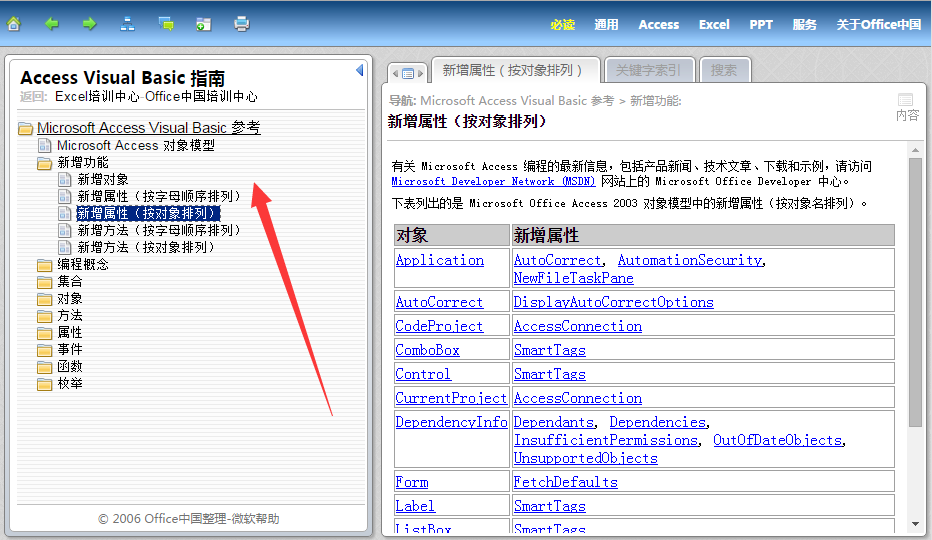This screenshot has width=932, height=540.
Task: Open Excel培训中心-Office中国培训中心 return link
Action: (x=156, y=96)
